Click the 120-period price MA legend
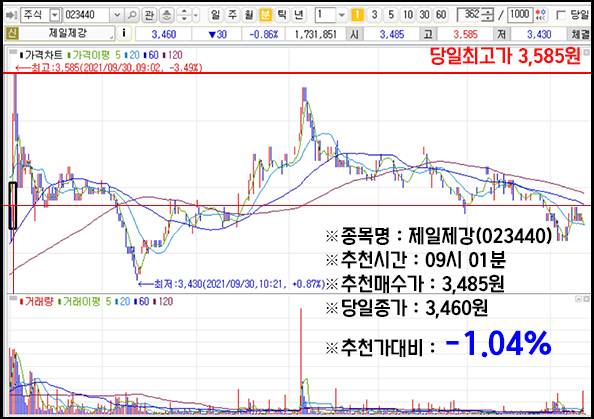594x419 pixels. tap(173, 55)
